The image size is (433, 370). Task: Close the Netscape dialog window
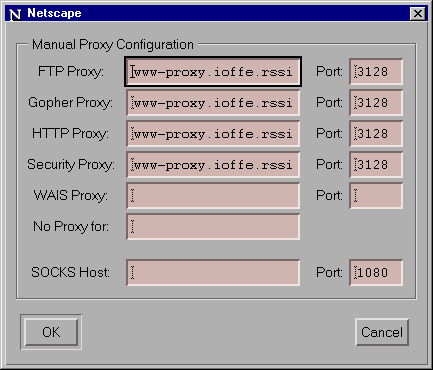418,13
